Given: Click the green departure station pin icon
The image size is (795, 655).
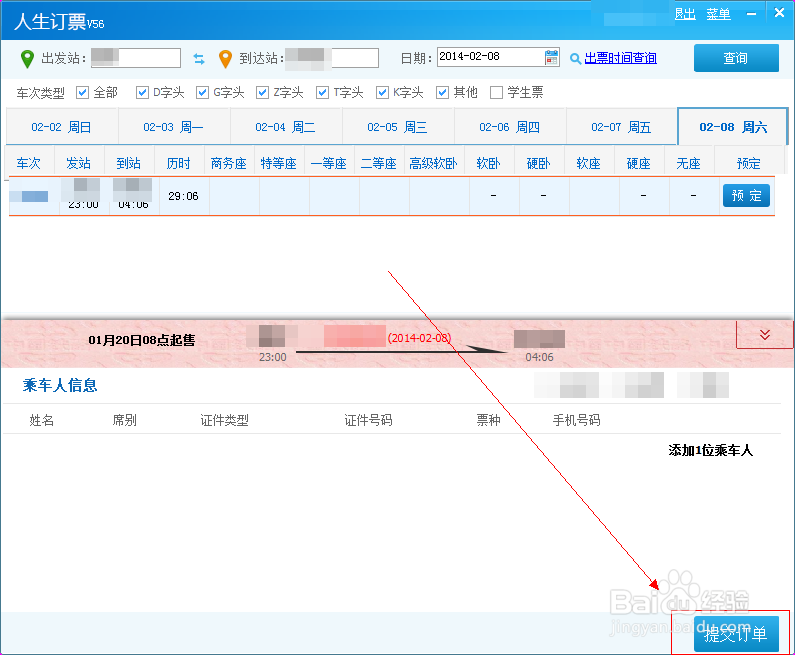Looking at the screenshot, I should pyautogui.click(x=27, y=59).
